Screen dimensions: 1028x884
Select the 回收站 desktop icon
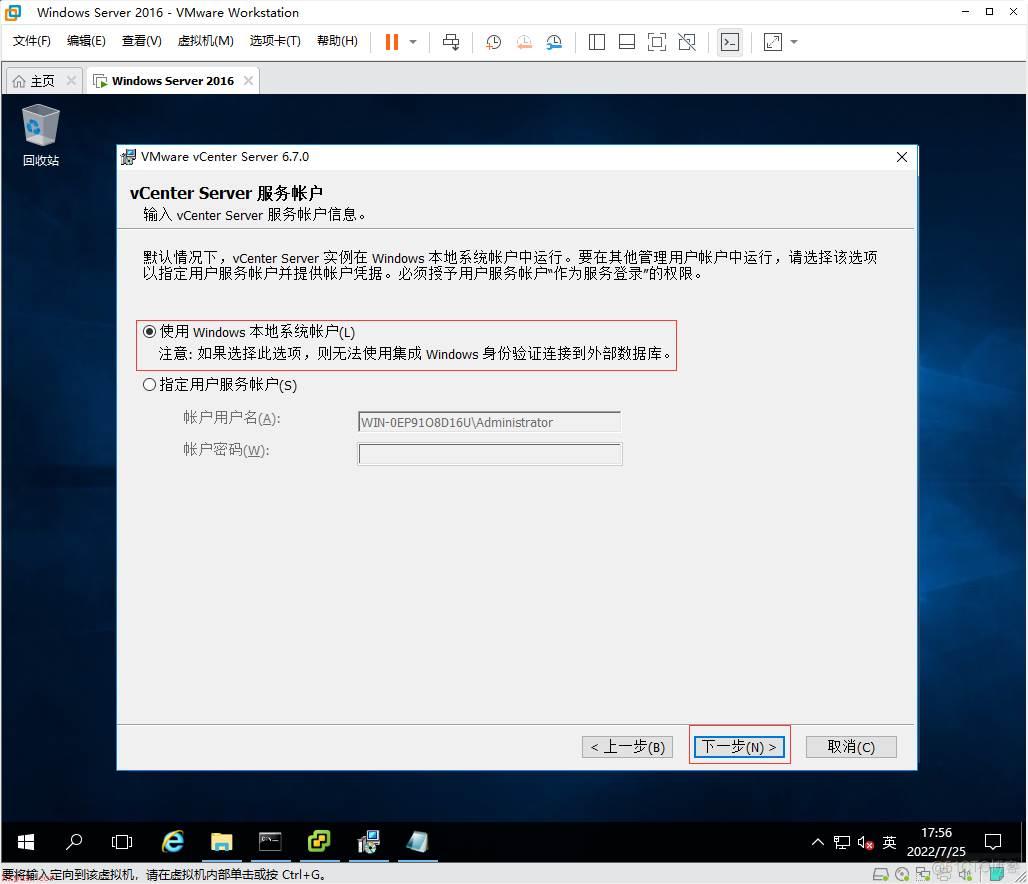tap(41, 136)
